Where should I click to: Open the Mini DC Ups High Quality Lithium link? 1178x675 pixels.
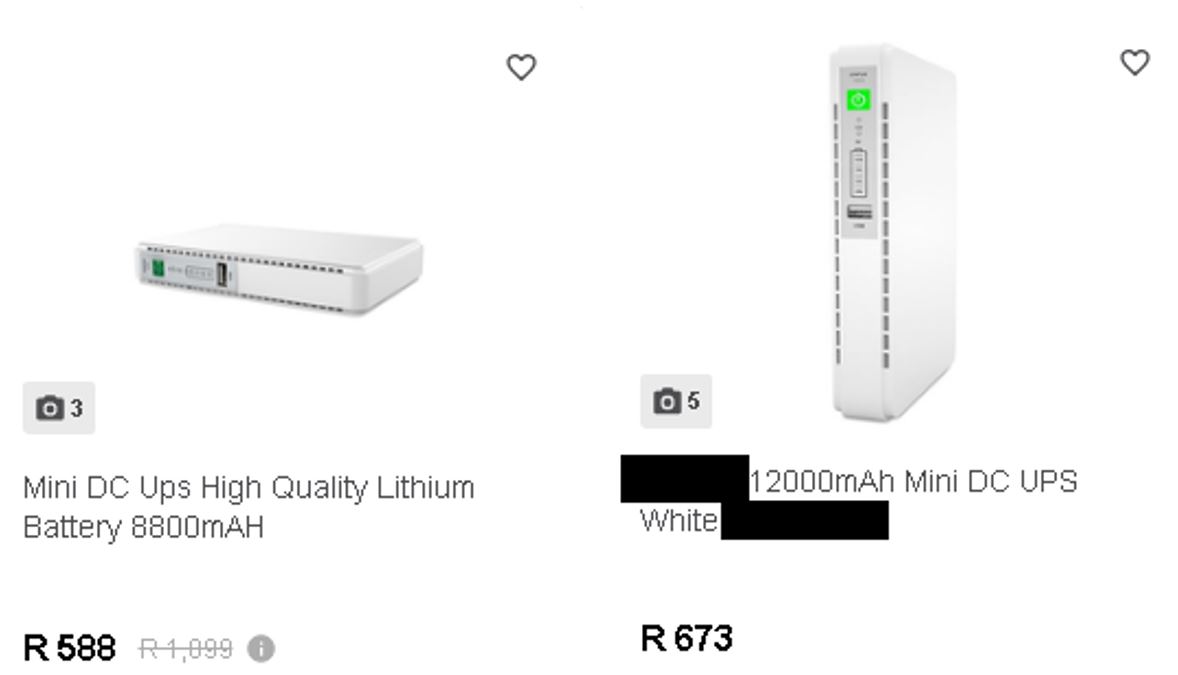pyautogui.click(x=248, y=489)
